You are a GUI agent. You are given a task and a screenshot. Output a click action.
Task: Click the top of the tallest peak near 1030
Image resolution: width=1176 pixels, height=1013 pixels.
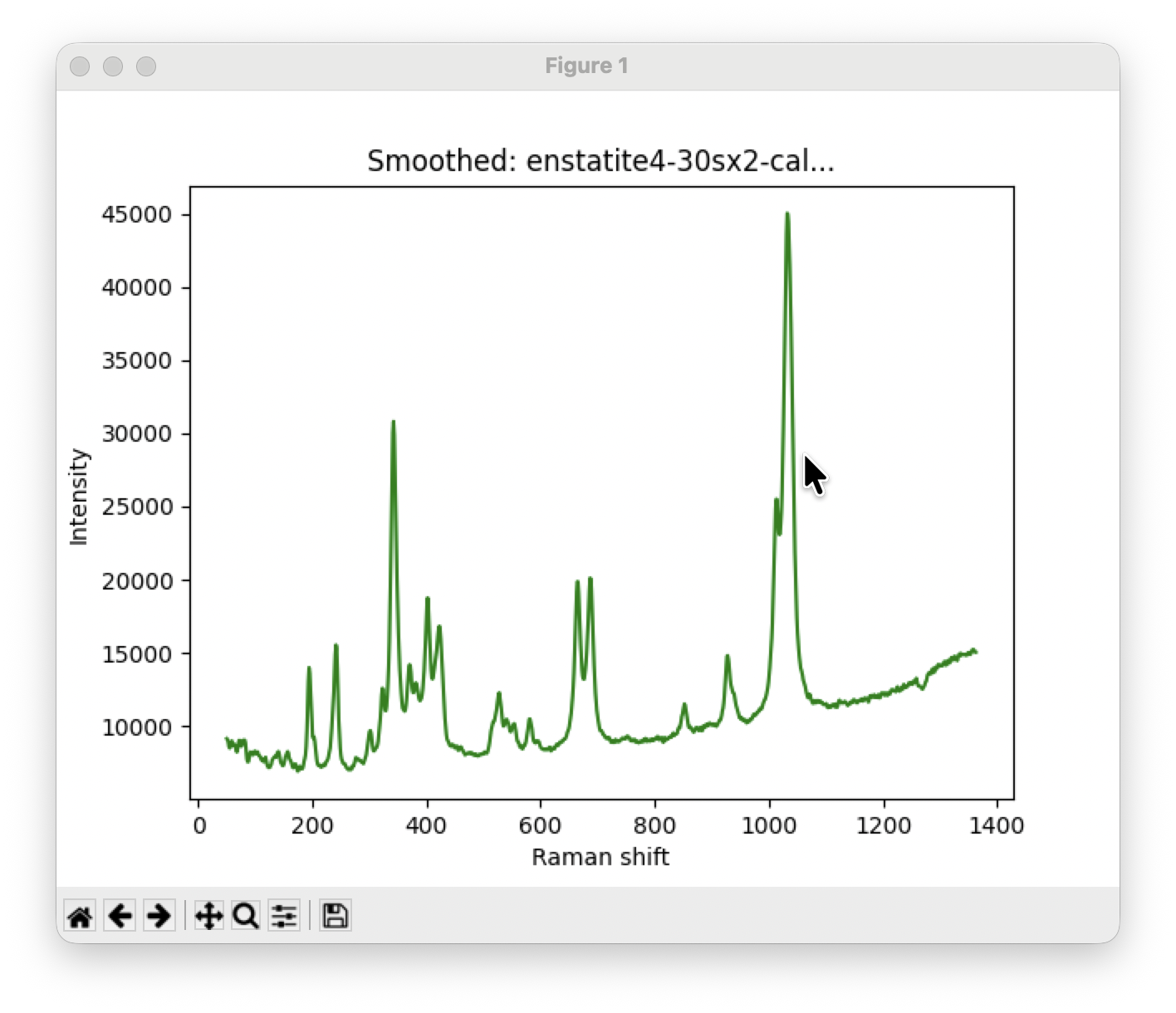click(787, 214)
